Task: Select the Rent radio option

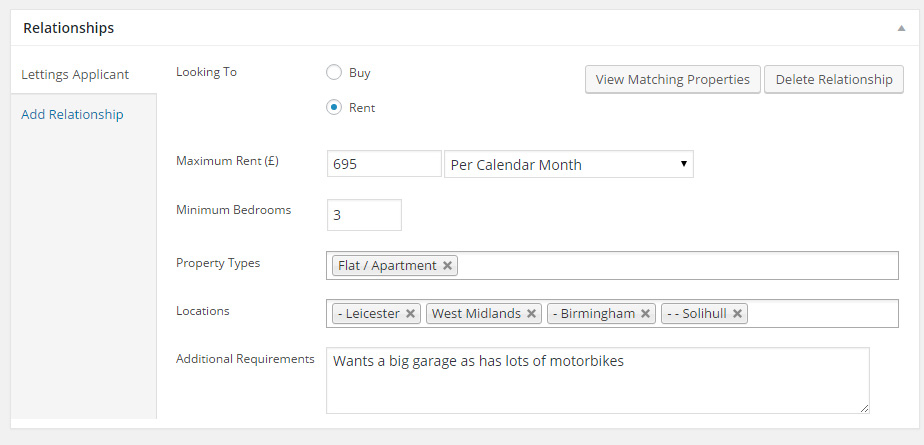Action: pyautogui.click(x=334, y=107)
